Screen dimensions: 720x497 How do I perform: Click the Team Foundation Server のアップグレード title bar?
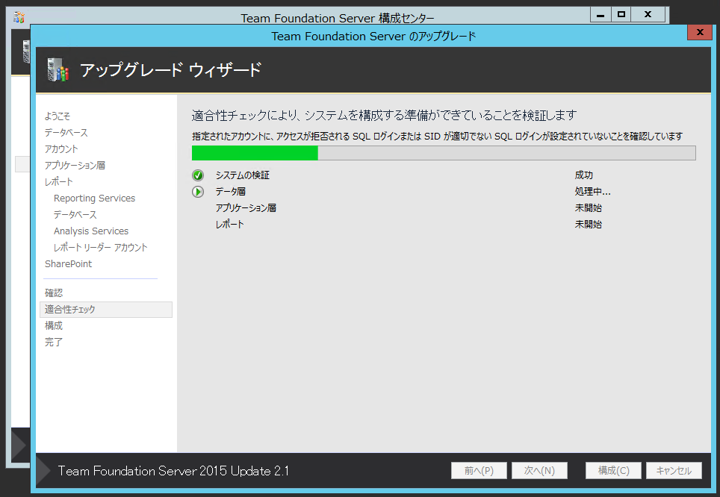coord(373,36)
